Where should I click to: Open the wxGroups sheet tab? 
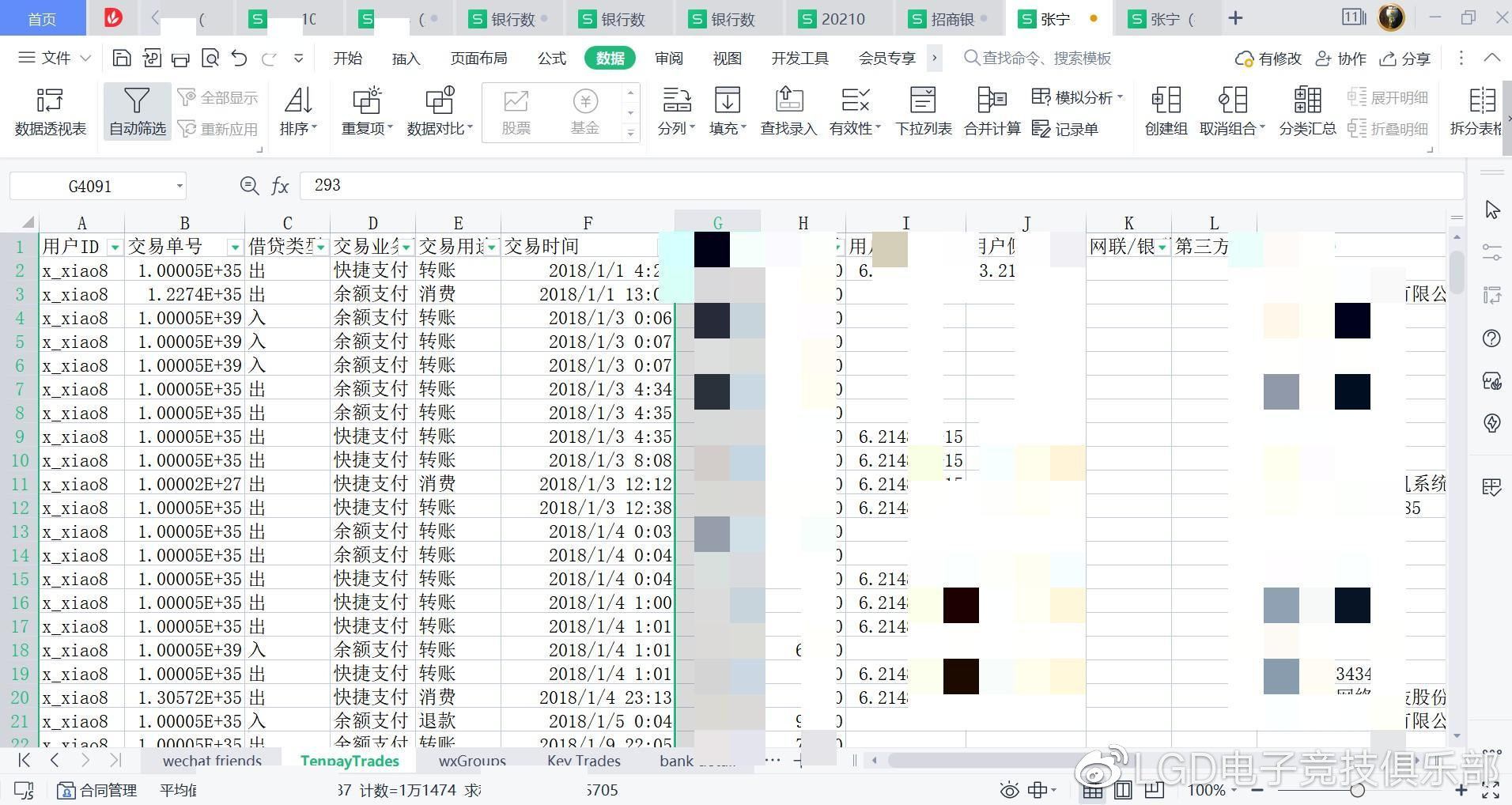tap(472, 761)
